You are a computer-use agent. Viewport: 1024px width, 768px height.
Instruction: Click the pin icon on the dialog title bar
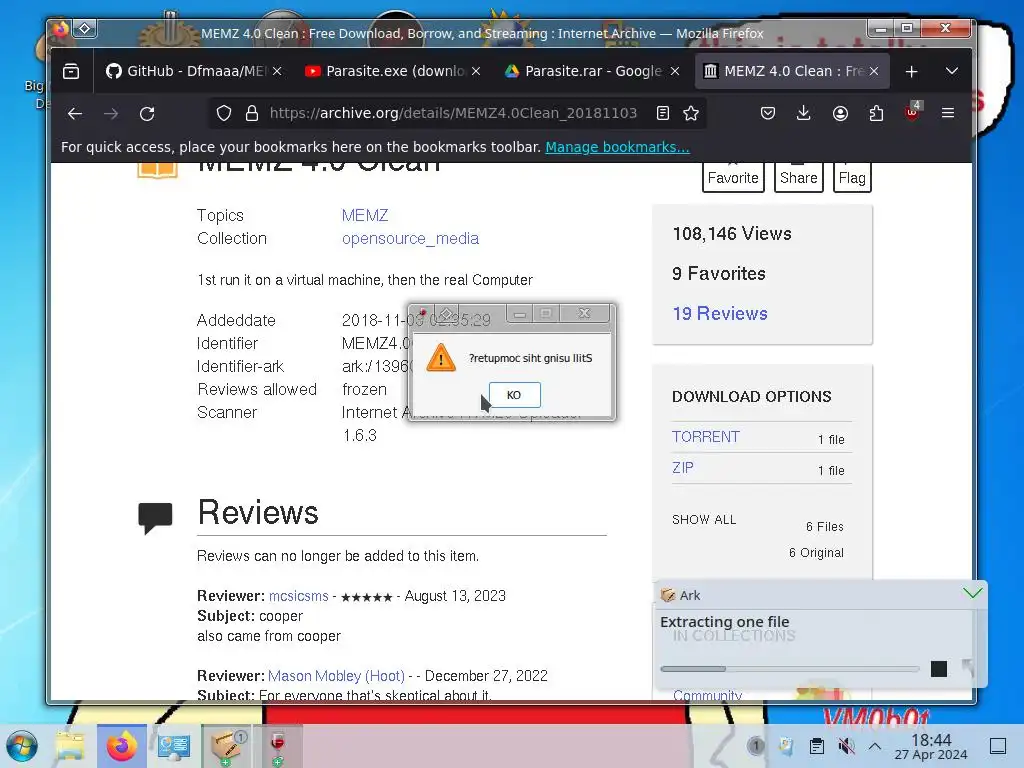click(422, 314)
